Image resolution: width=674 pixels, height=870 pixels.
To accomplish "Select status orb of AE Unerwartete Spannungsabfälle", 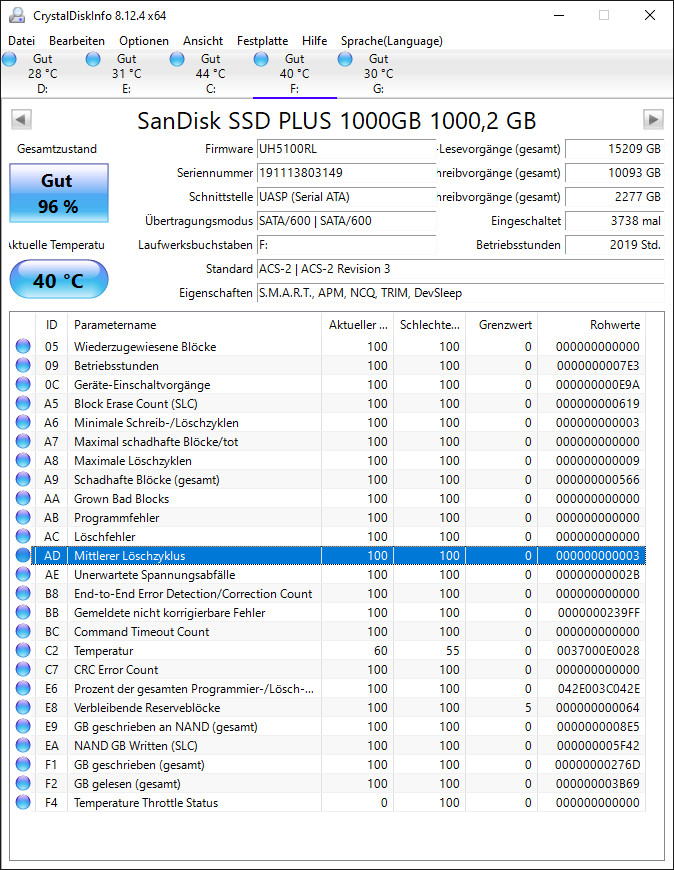I will 23,574.
